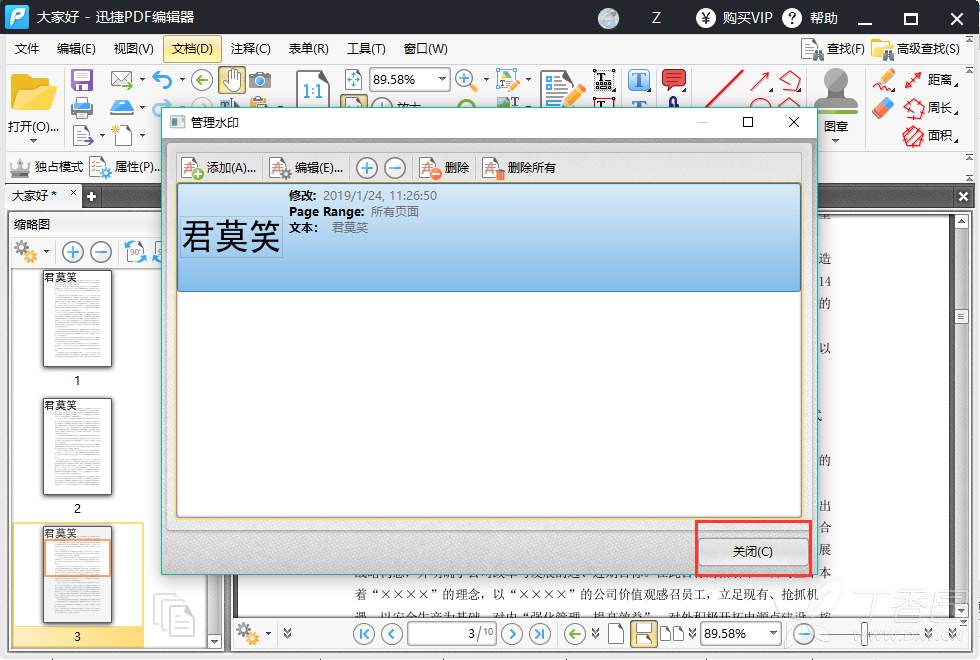This screenshot has width=980, height=660.
Task: Expand the 图章 stamp dropdown
Action: (836, 140)
